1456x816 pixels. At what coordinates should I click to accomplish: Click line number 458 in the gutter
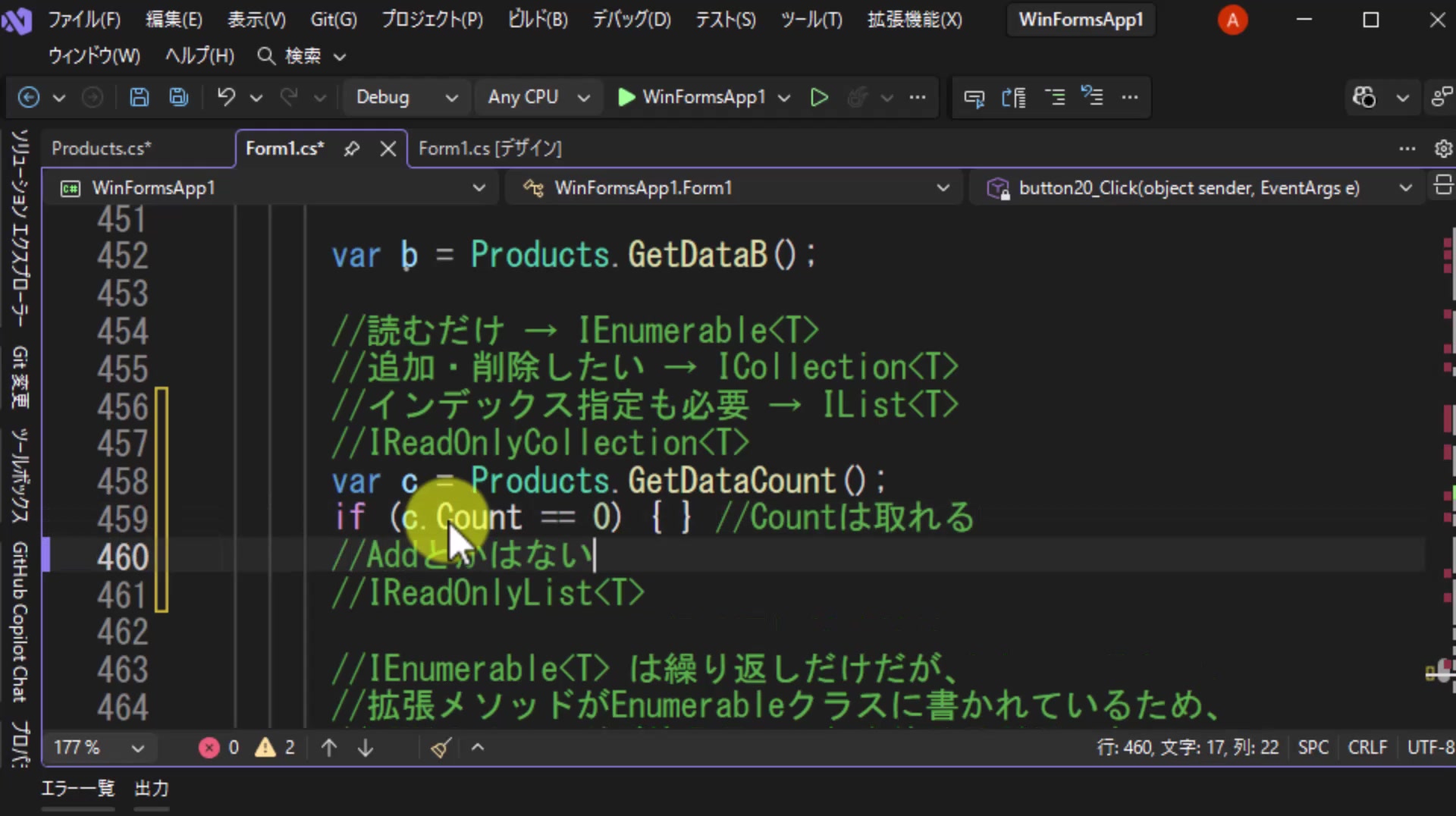(x=122, y=482)
